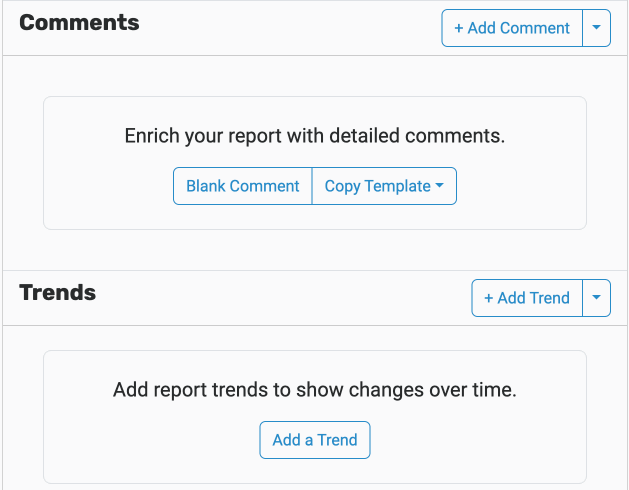
Task: Click the + Add Trend button
Action: (527, 298)
